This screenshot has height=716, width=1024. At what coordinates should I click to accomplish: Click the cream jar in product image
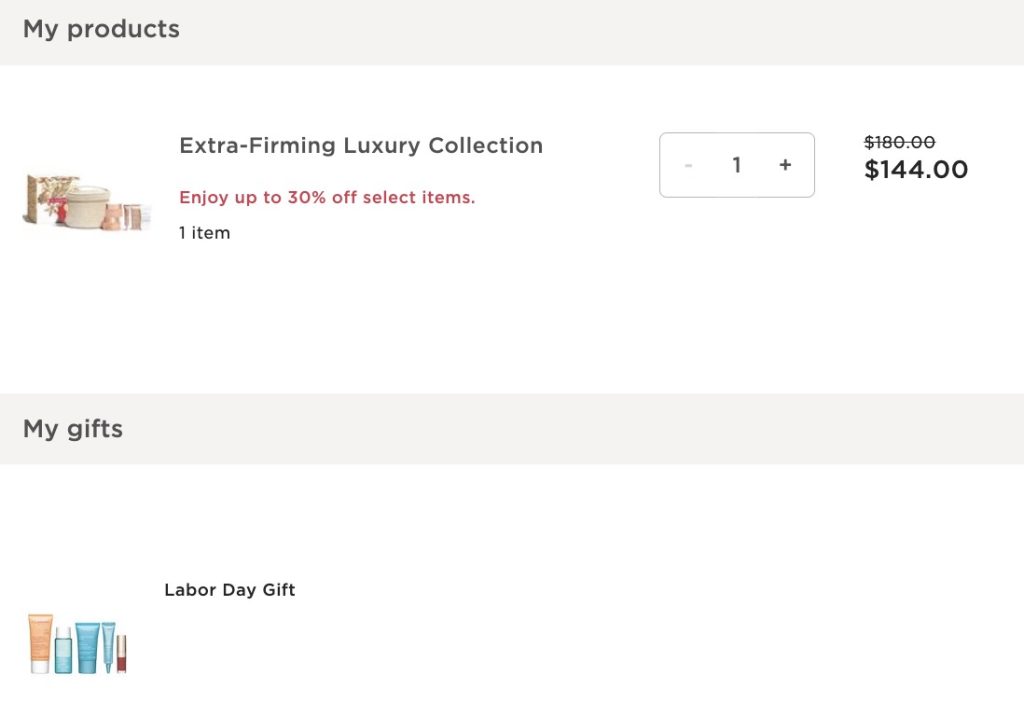click(87, 207)
